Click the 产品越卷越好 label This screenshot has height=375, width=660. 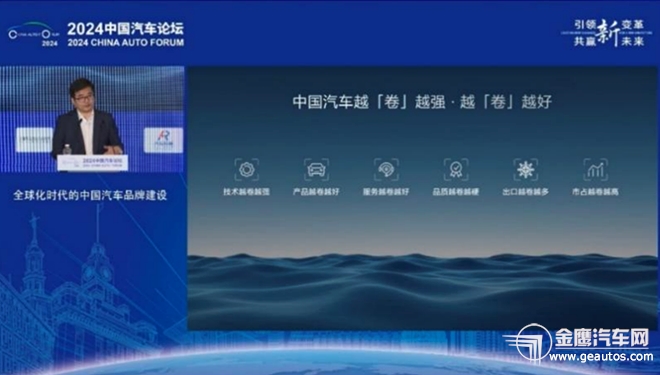point(316,192)
